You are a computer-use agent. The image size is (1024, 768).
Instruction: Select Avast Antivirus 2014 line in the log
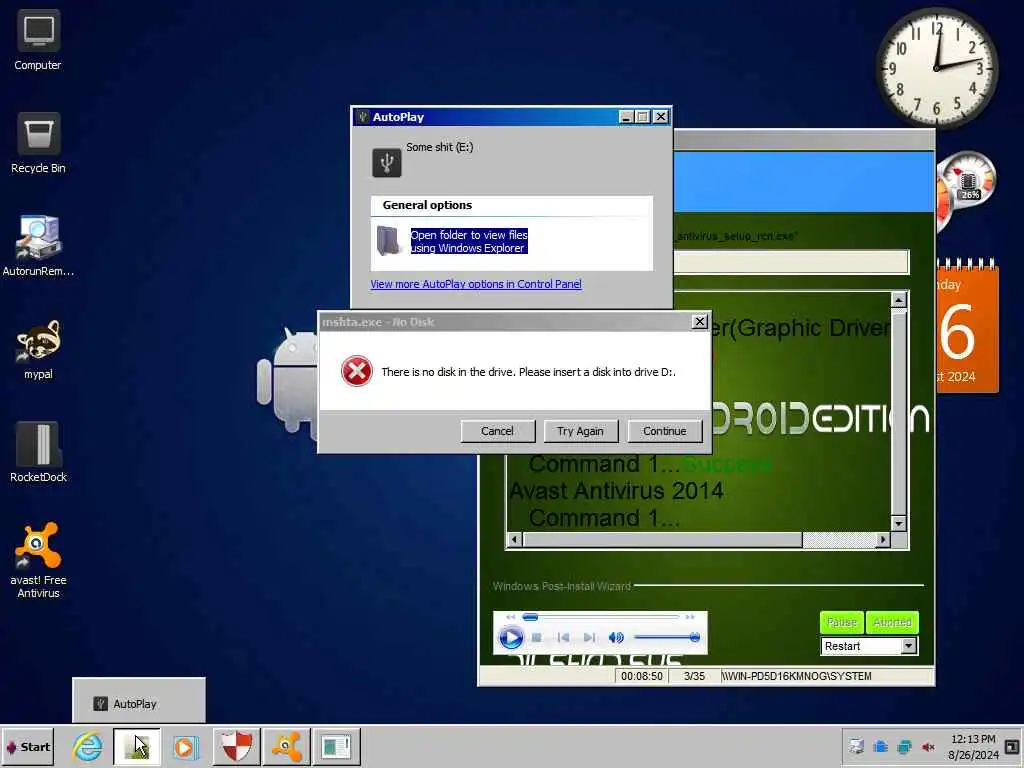click(x=616, y=491)
